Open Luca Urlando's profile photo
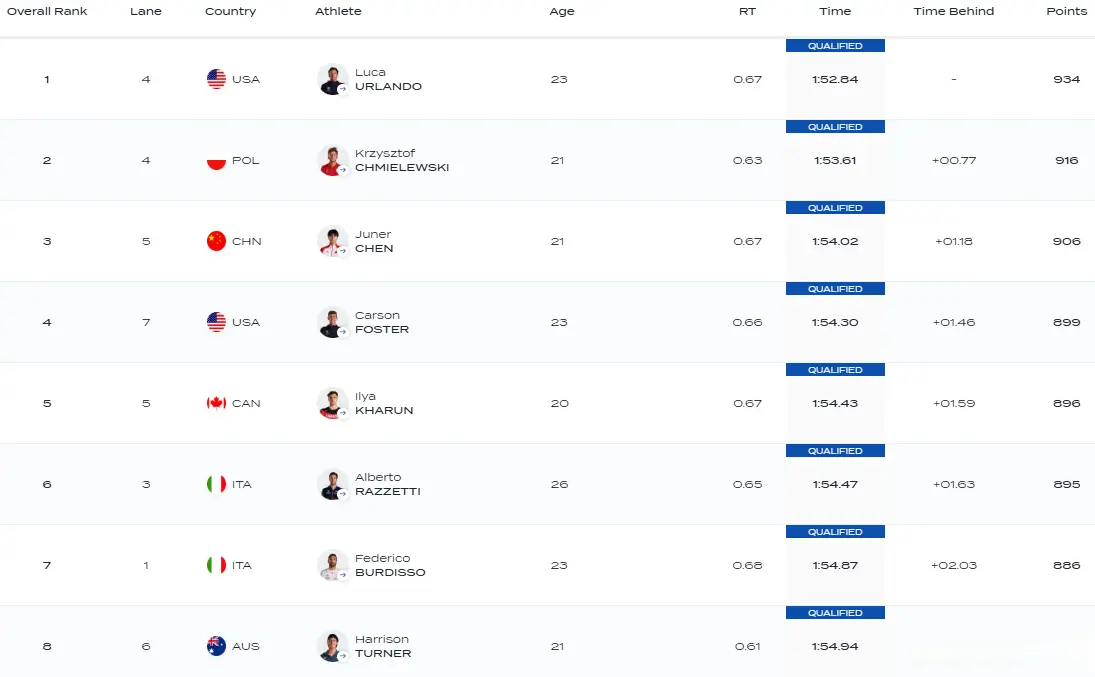 click(332, 79)
